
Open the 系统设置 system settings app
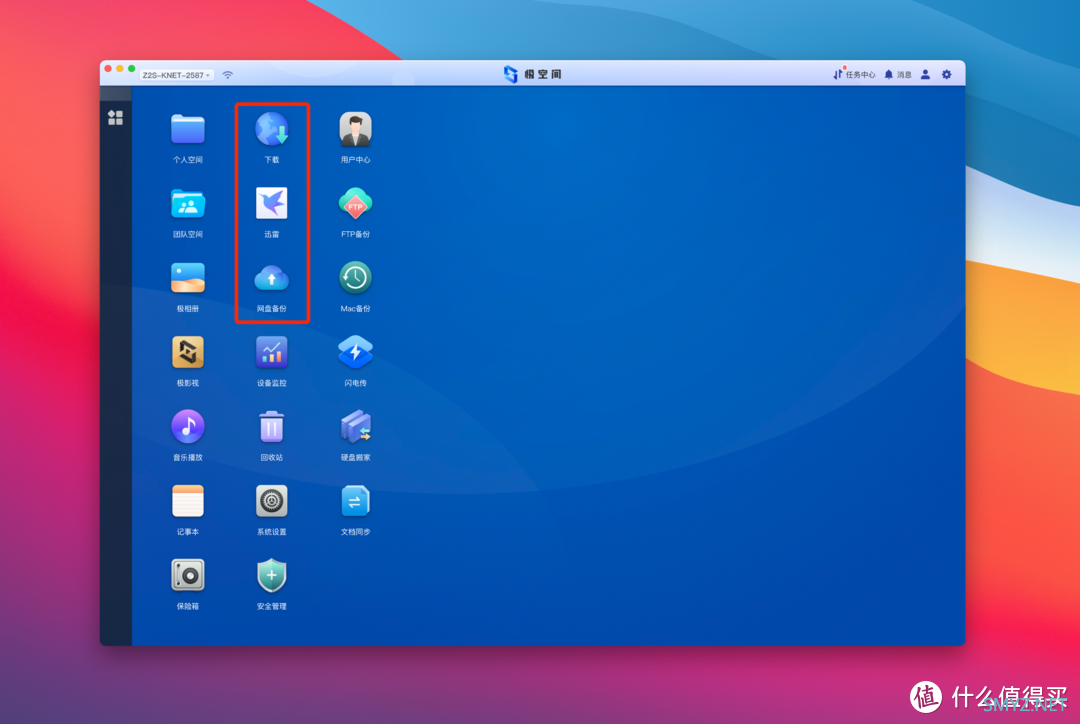coord(272,501)
